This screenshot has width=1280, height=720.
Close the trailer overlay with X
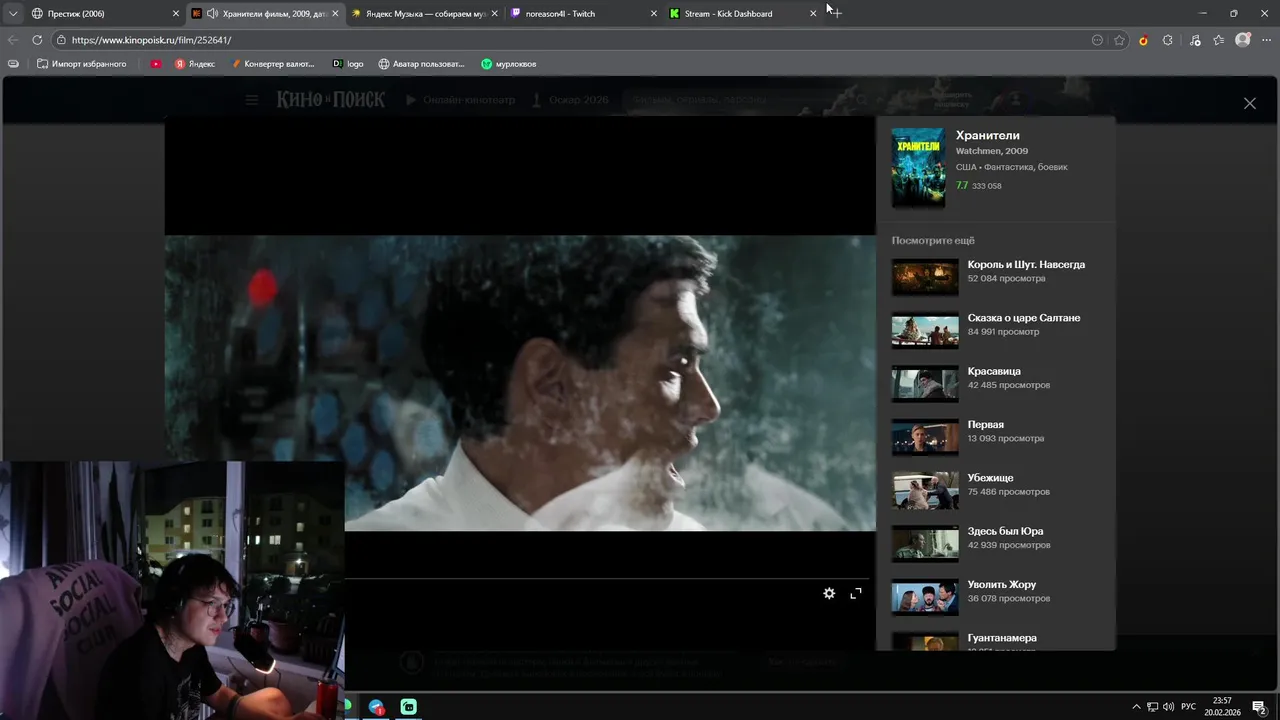click(x=1249, y=103)
